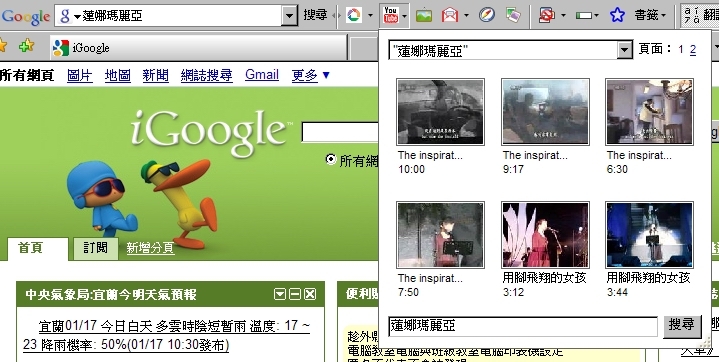
Task: Click the blue star bookmark icon
Action: 617,15
